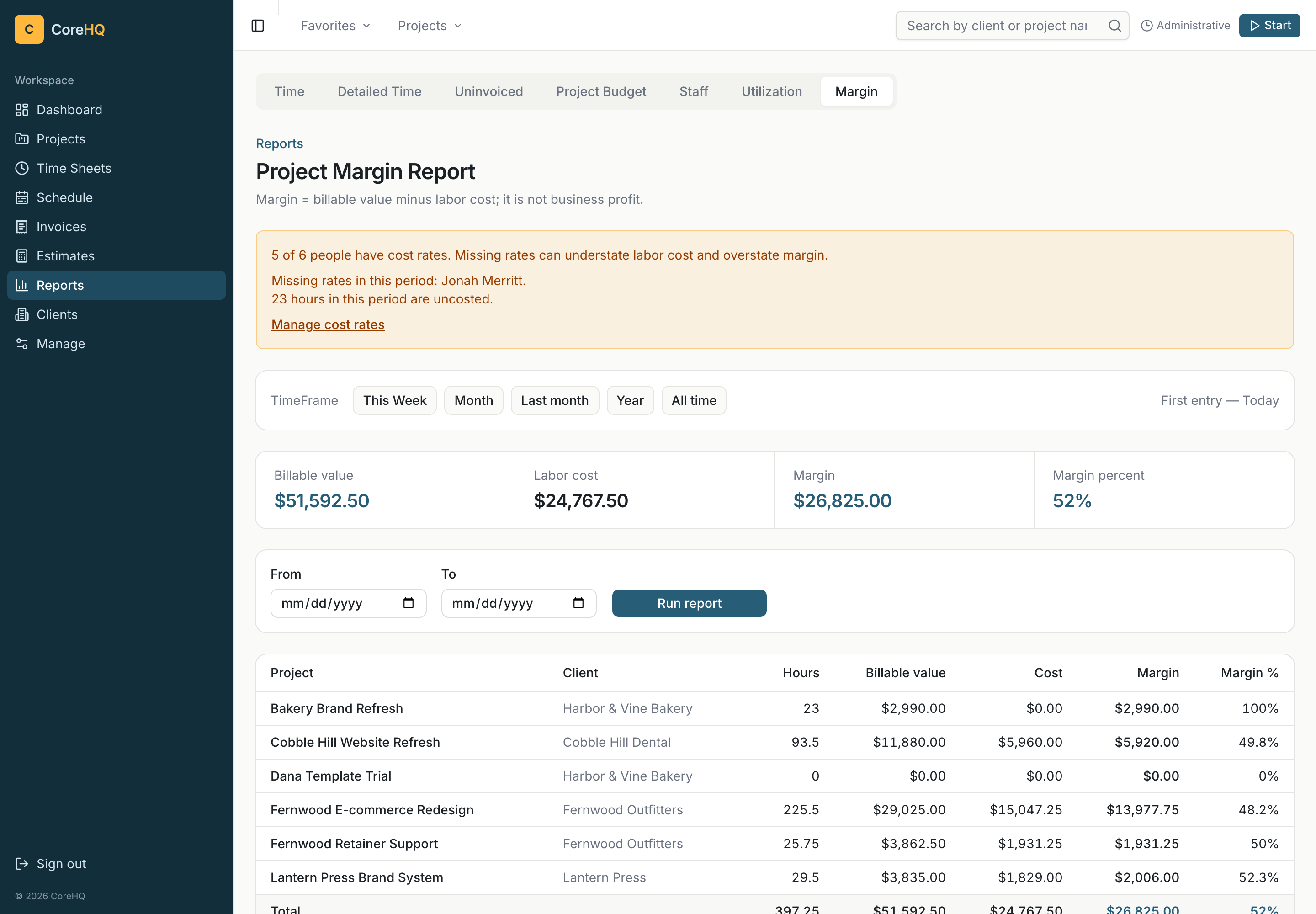Image resolution: width=1316 pixels, height=914 pixels.
Task: Toggle the sidebar panel icon
Action: pos(258,26)
